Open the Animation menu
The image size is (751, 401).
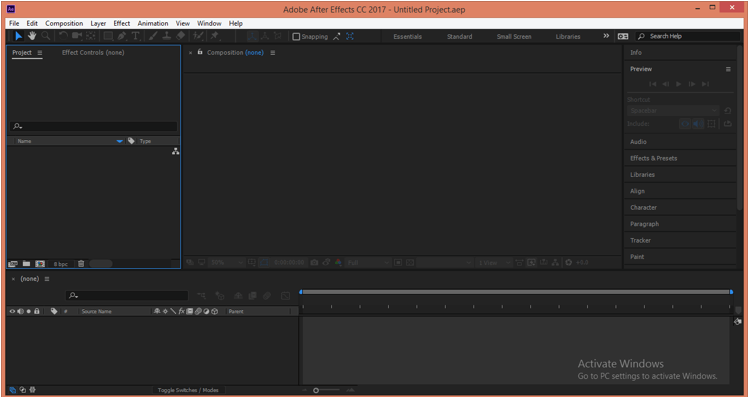coord(153,23)
